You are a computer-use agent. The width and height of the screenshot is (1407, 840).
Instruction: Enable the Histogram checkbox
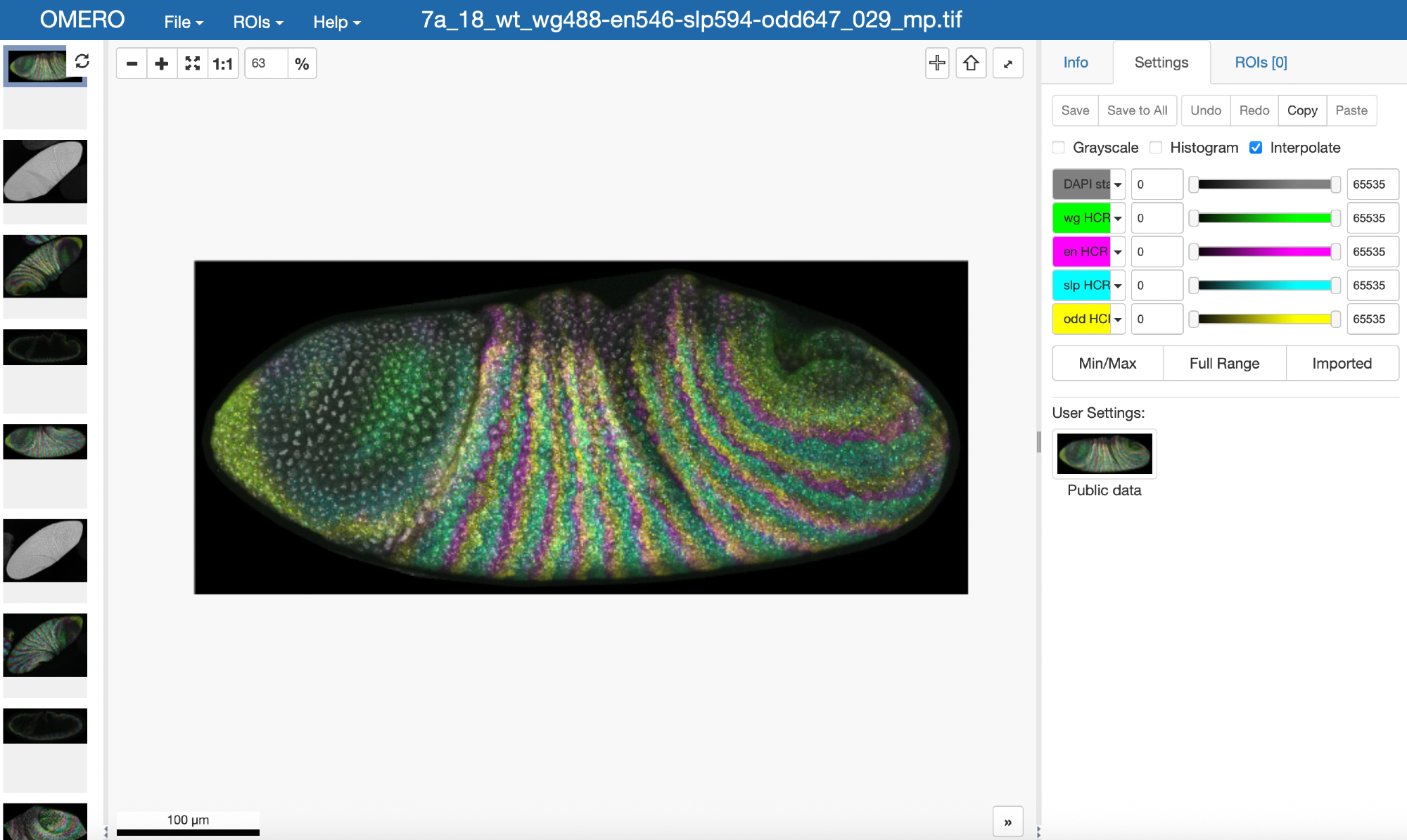click(1156, 148)
